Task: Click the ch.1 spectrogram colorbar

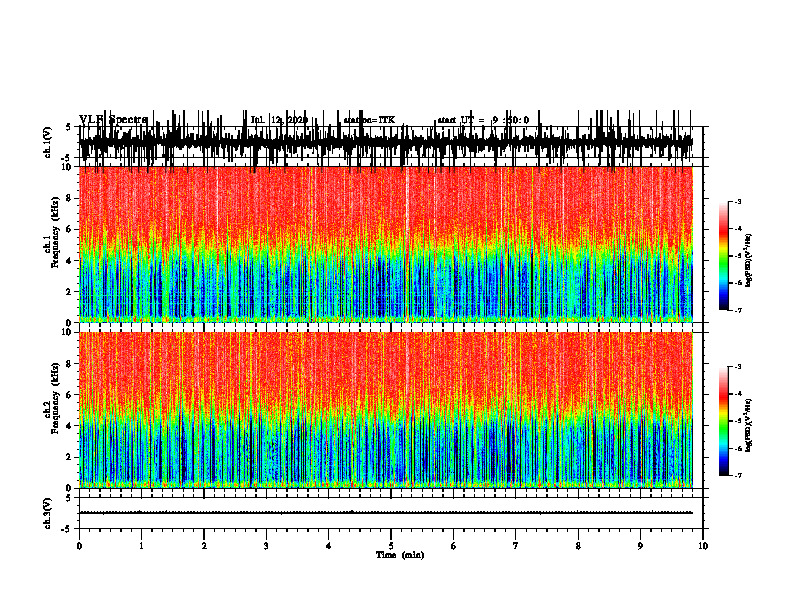Action: click(723, 256)
